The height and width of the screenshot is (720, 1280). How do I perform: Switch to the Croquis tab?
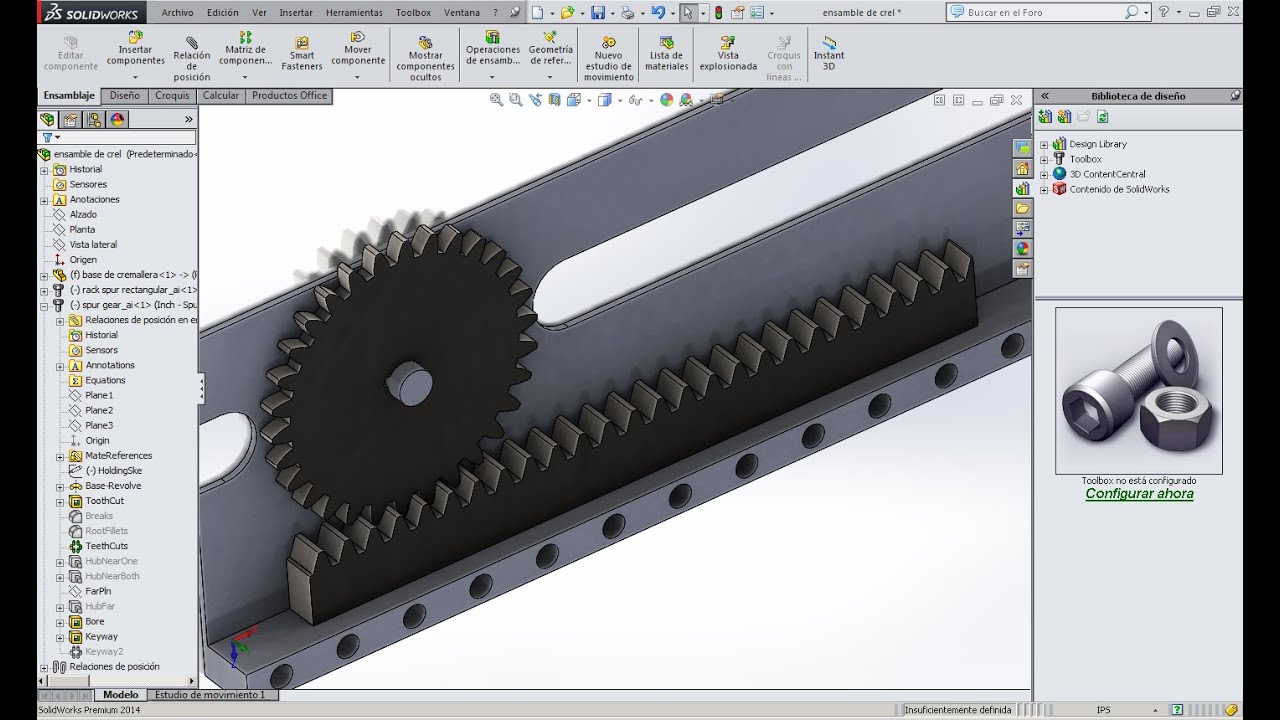tap(172, 96)
